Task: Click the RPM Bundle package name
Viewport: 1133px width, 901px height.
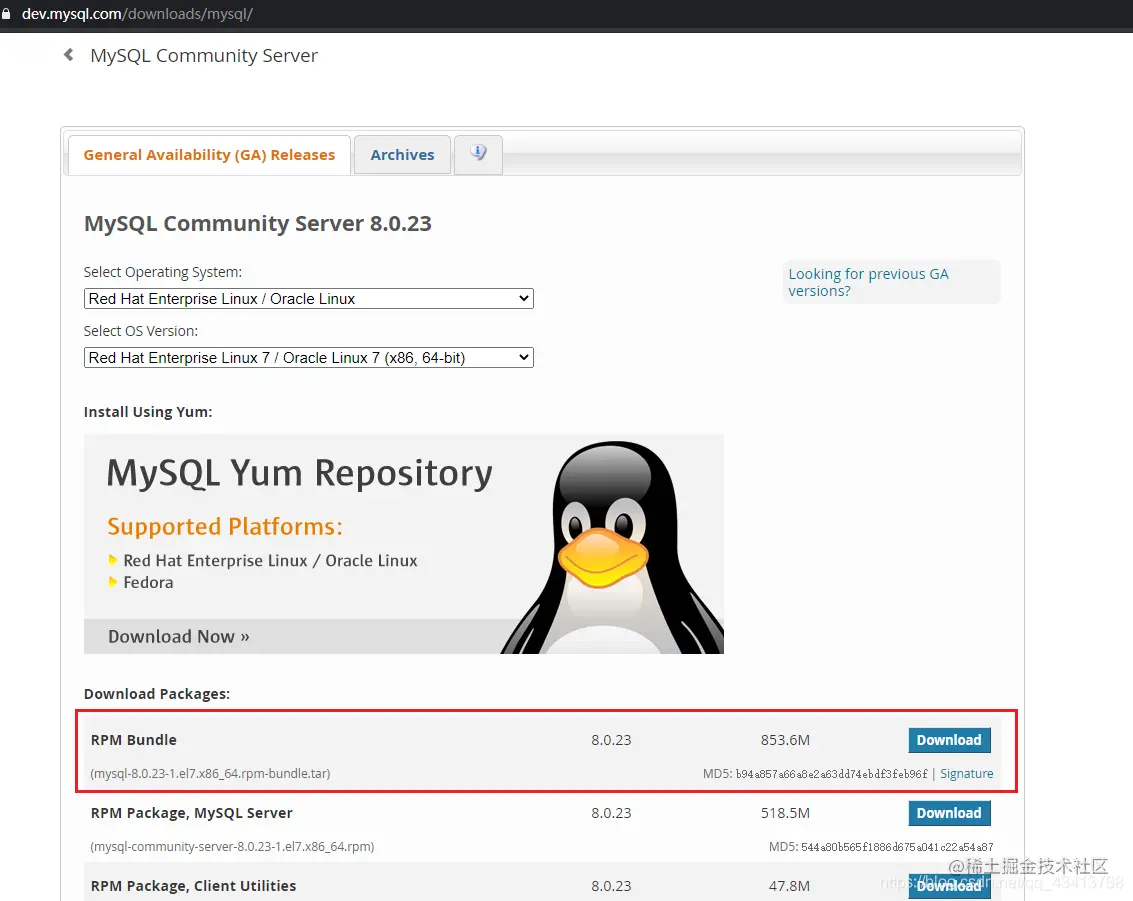Action: click(134, 740)
